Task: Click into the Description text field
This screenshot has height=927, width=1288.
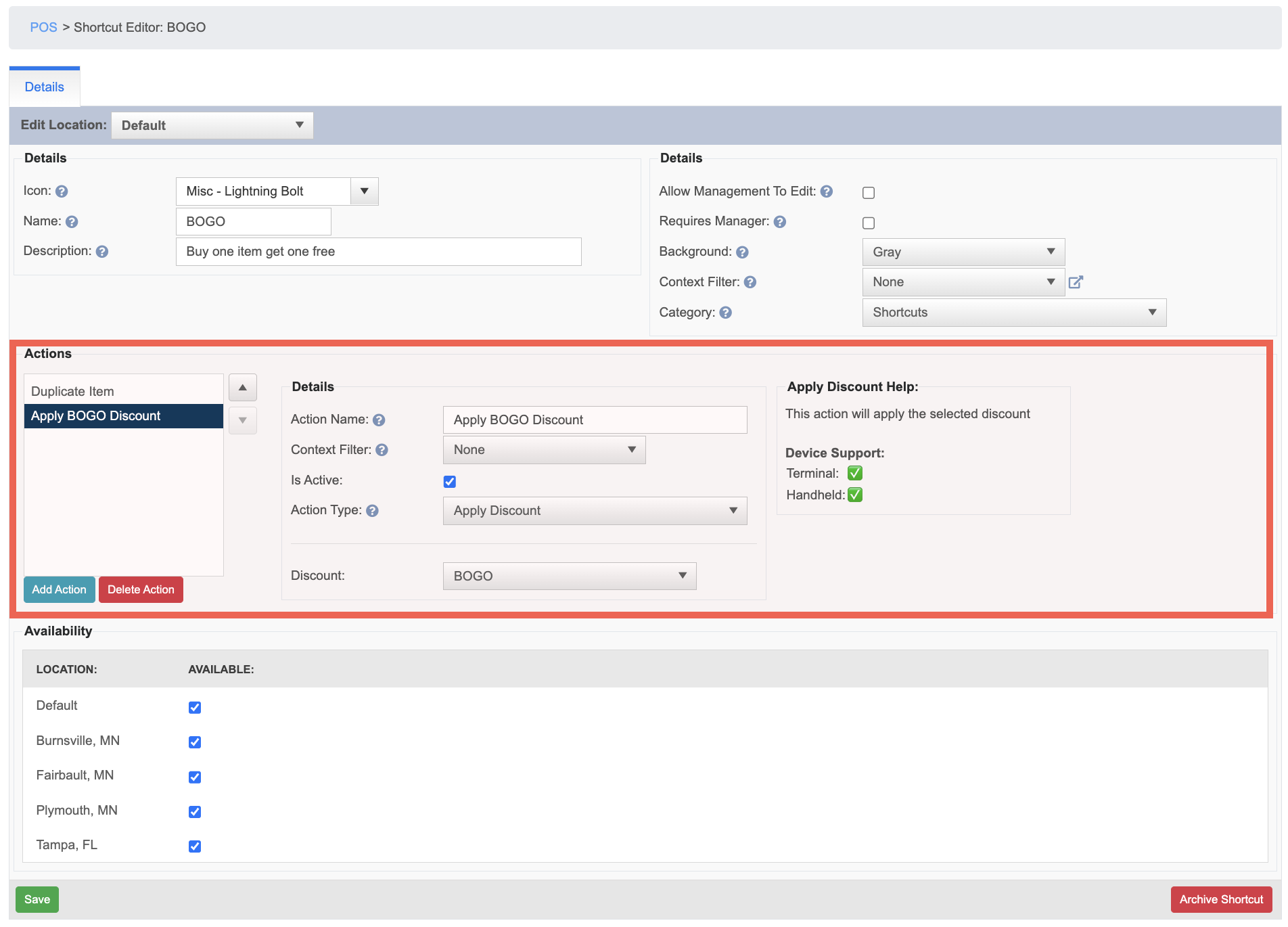Action: [x=379, y=252]
